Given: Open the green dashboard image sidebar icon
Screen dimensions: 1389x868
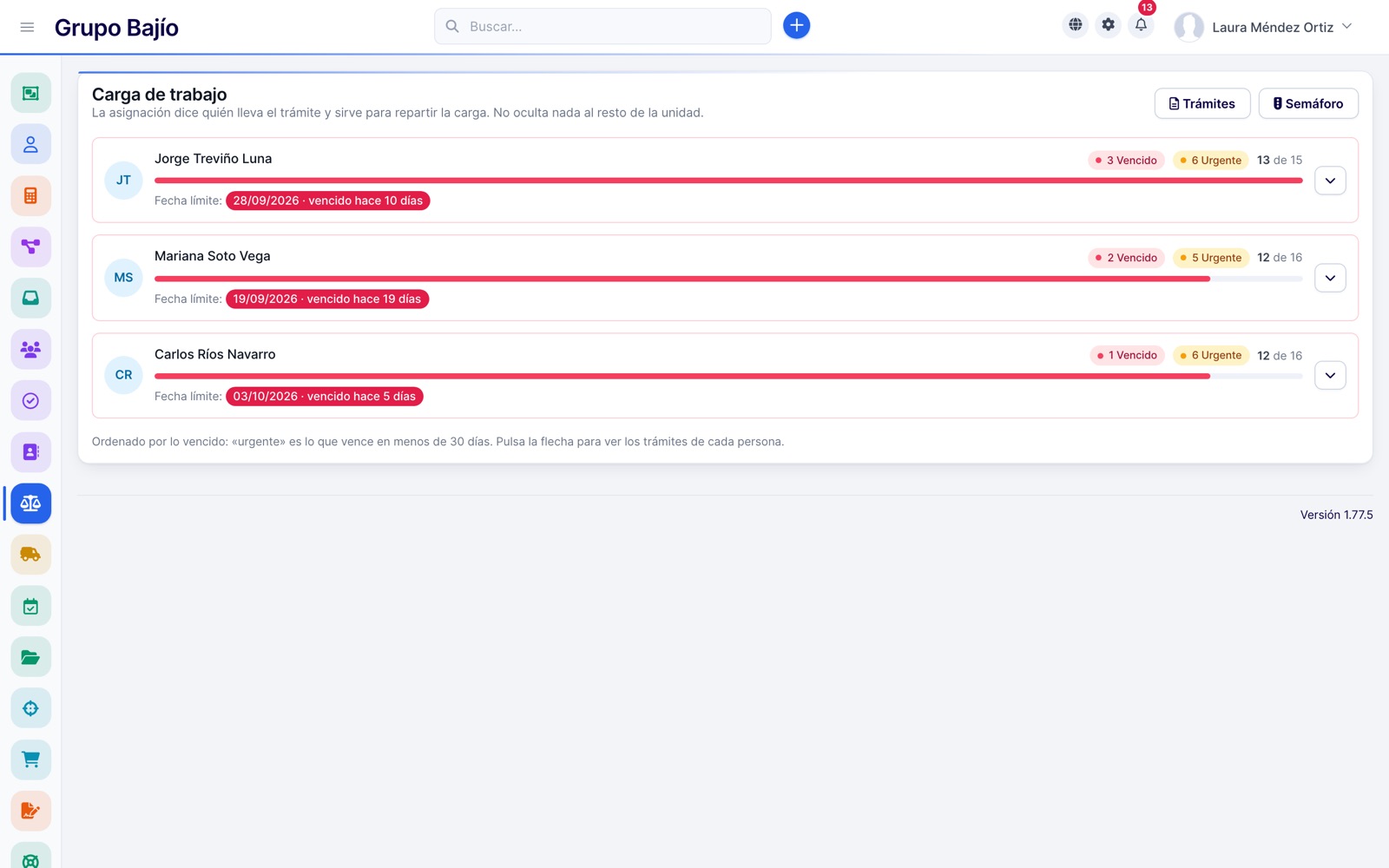Looking at the screenshot, I should 30,93.
